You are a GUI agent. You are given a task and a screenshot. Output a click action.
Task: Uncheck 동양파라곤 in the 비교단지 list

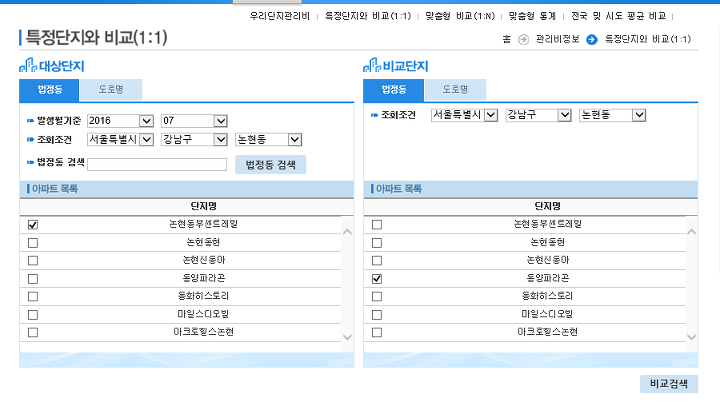(x=377, y=279)
